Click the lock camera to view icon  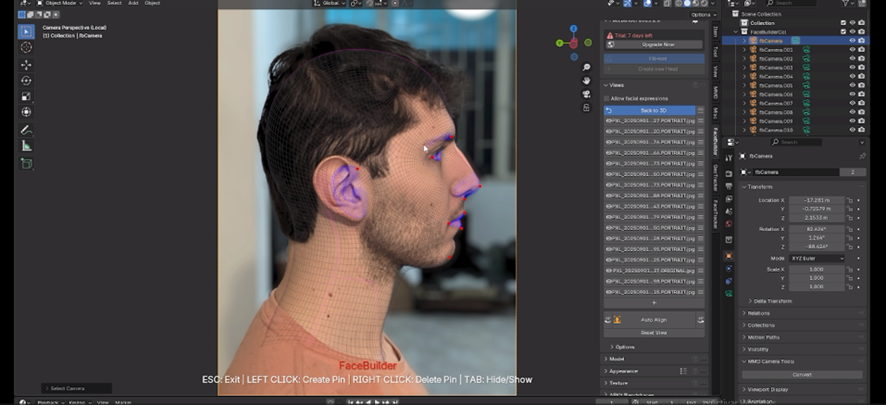point(587,108)
